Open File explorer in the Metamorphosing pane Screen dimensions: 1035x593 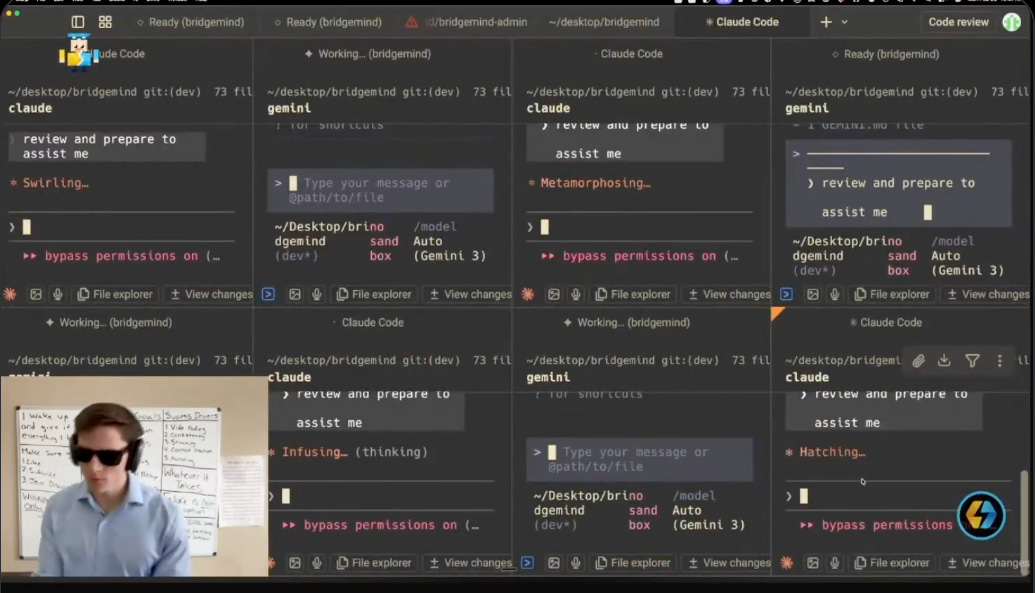633,294
